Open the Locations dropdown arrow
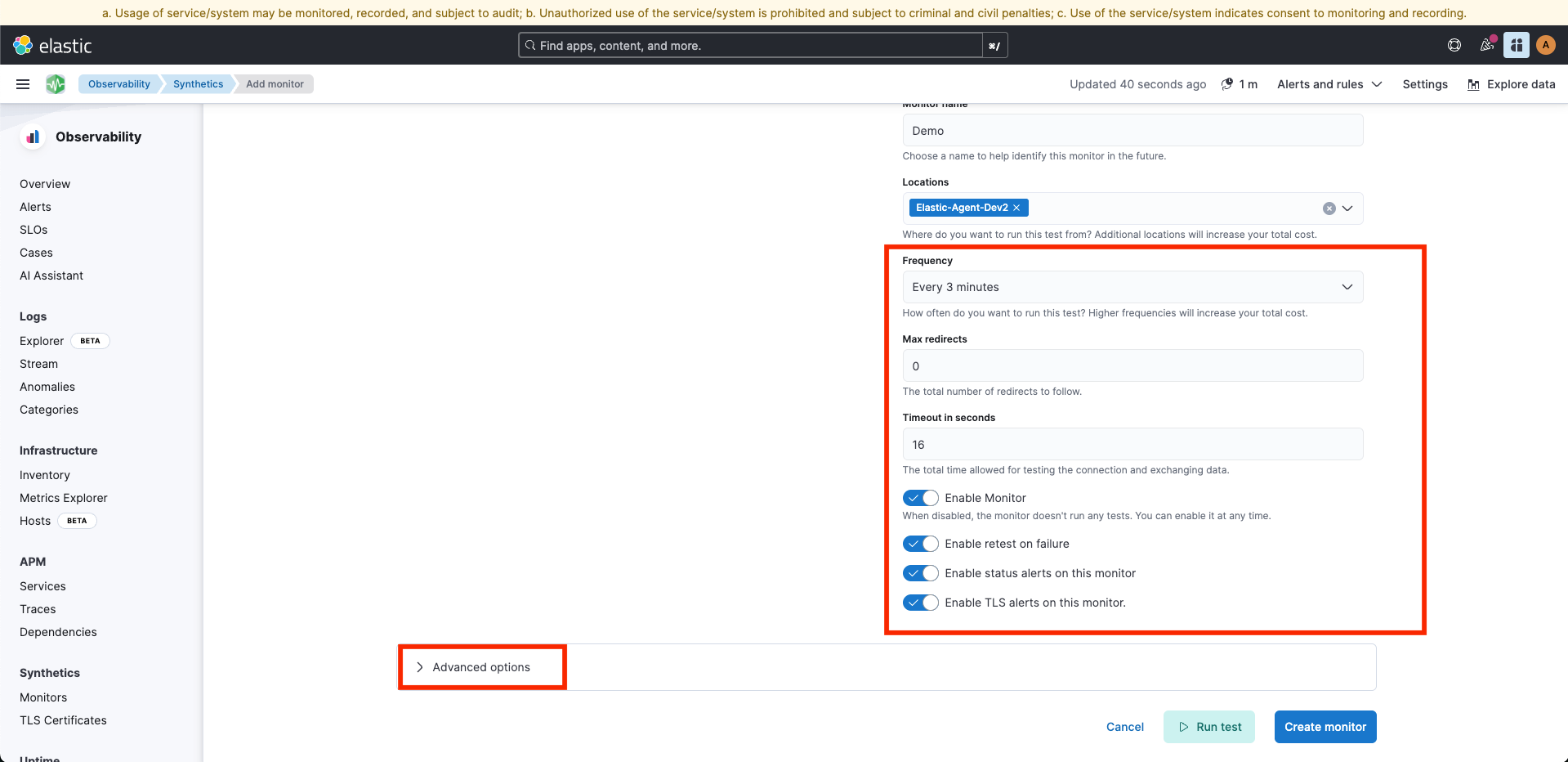Viewport: 1568px width, 762px height. [x=1347, y=208]
